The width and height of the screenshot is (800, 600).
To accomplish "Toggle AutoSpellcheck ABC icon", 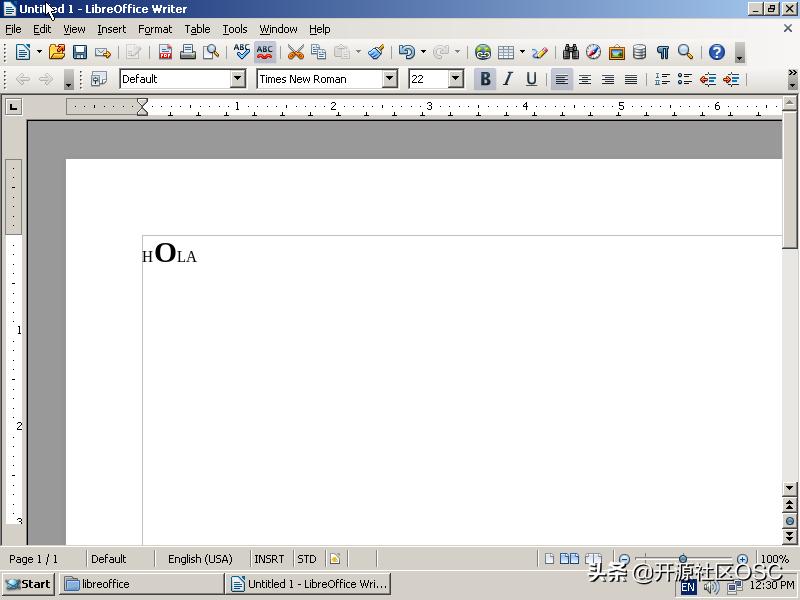I will coord(264,52).
